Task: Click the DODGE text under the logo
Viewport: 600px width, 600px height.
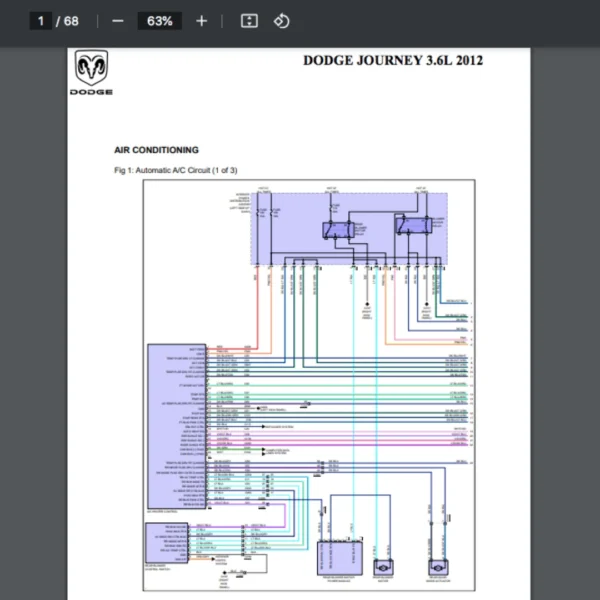Action: (x=91, y=92)
